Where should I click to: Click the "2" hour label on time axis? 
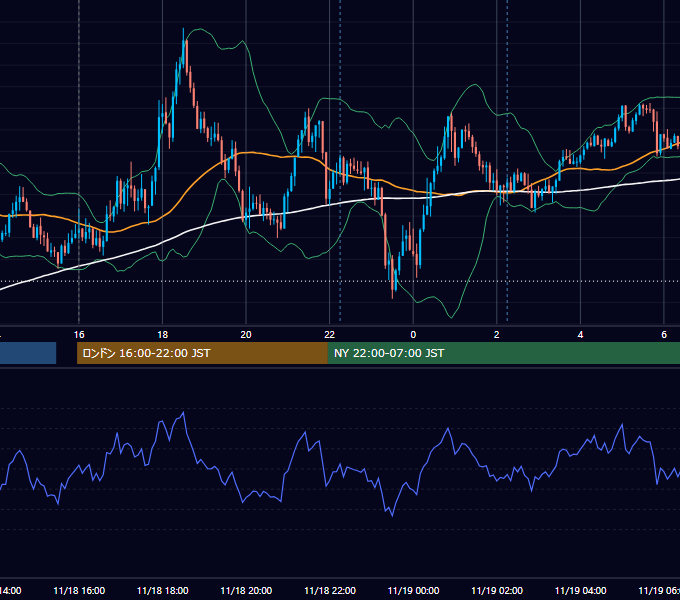[x=497, y=335]
